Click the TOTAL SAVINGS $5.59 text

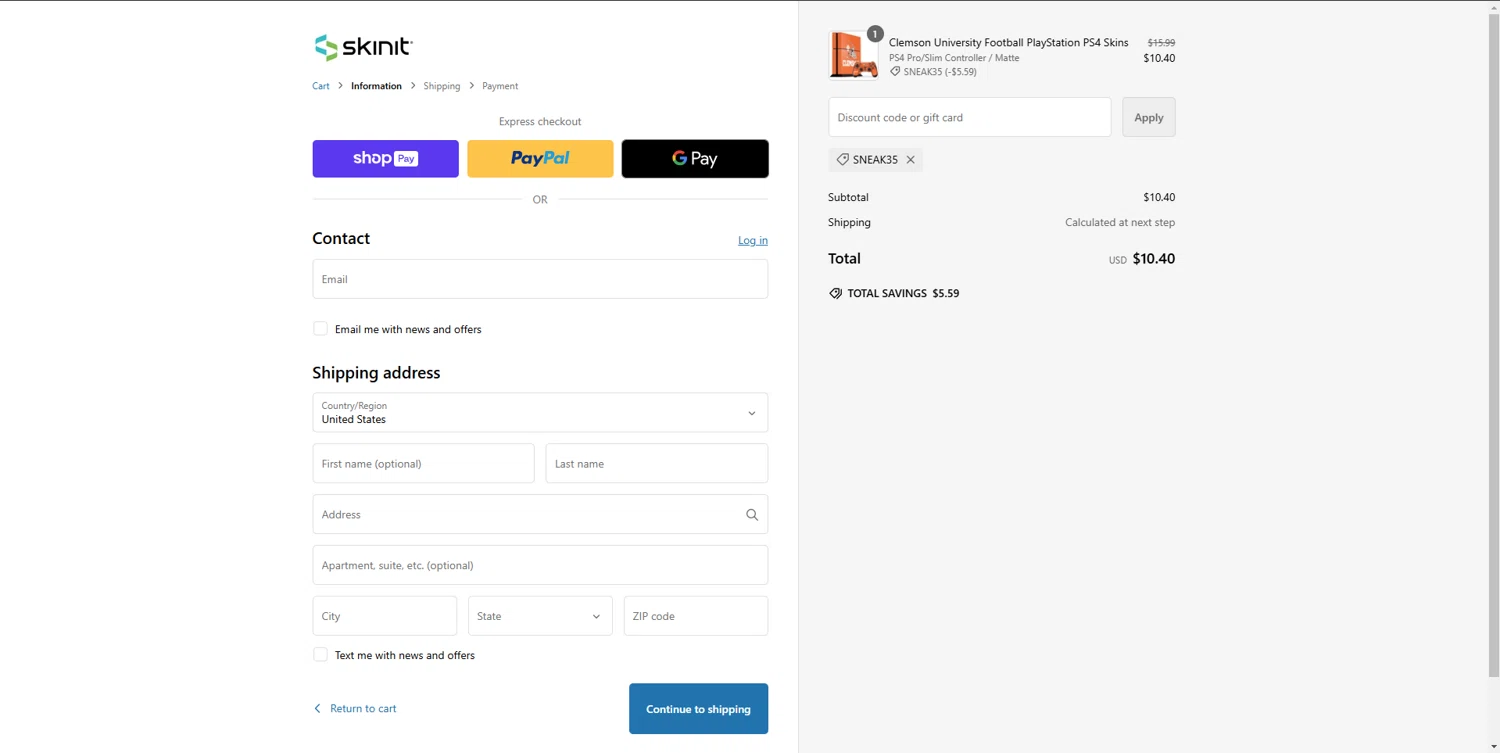(x=903, y=294)
